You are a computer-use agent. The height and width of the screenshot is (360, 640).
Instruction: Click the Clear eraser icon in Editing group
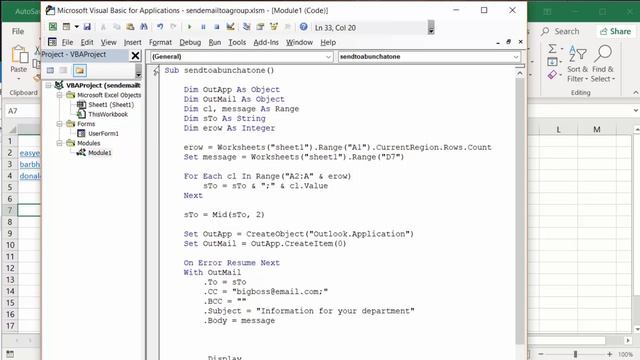pos(552,75)
